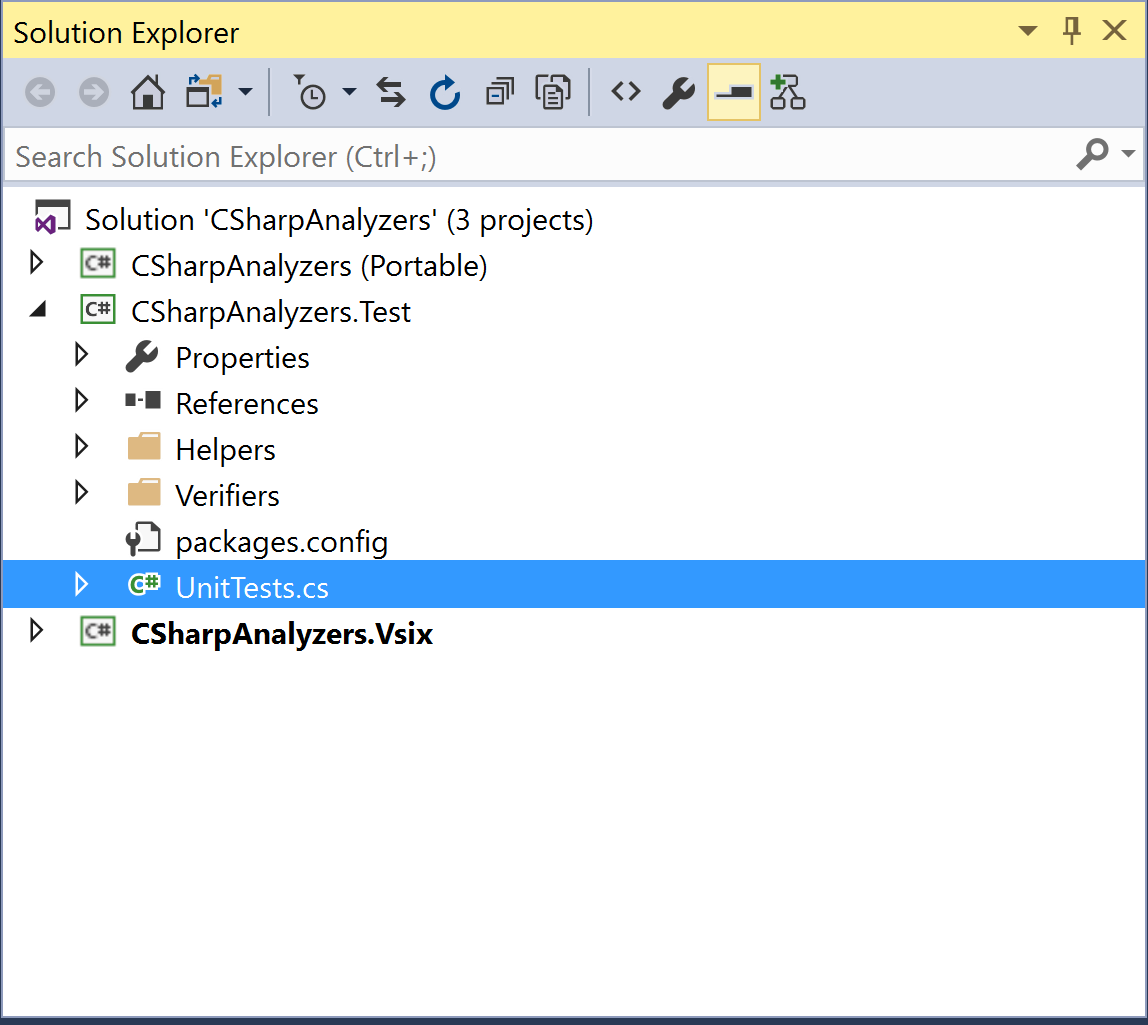Toggle Show All Files
The height and width of the screenshot is (1025, 1148).
pyautogui.click(x=553, y=92)
